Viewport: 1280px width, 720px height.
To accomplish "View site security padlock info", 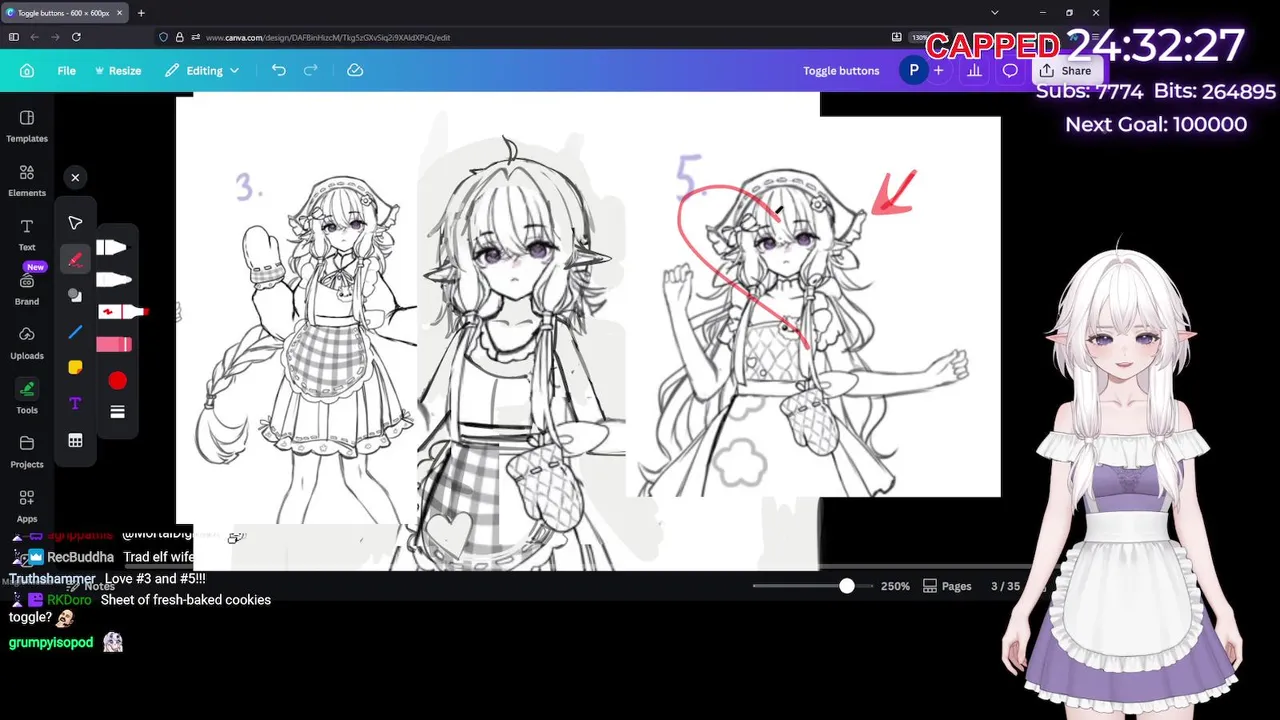I will pos(179,37).
